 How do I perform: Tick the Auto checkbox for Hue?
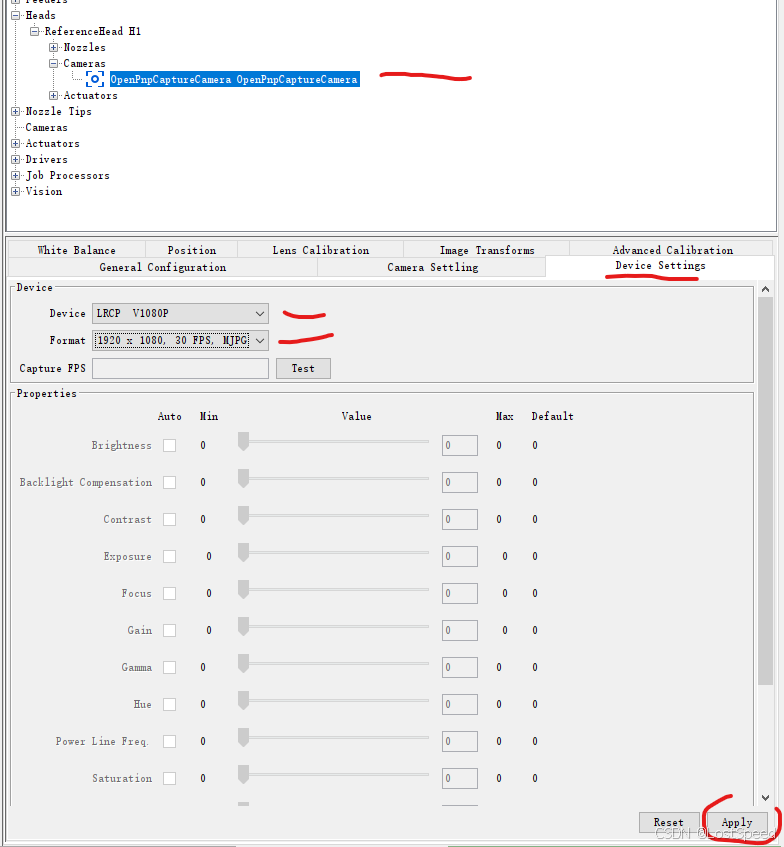(170, 704)
